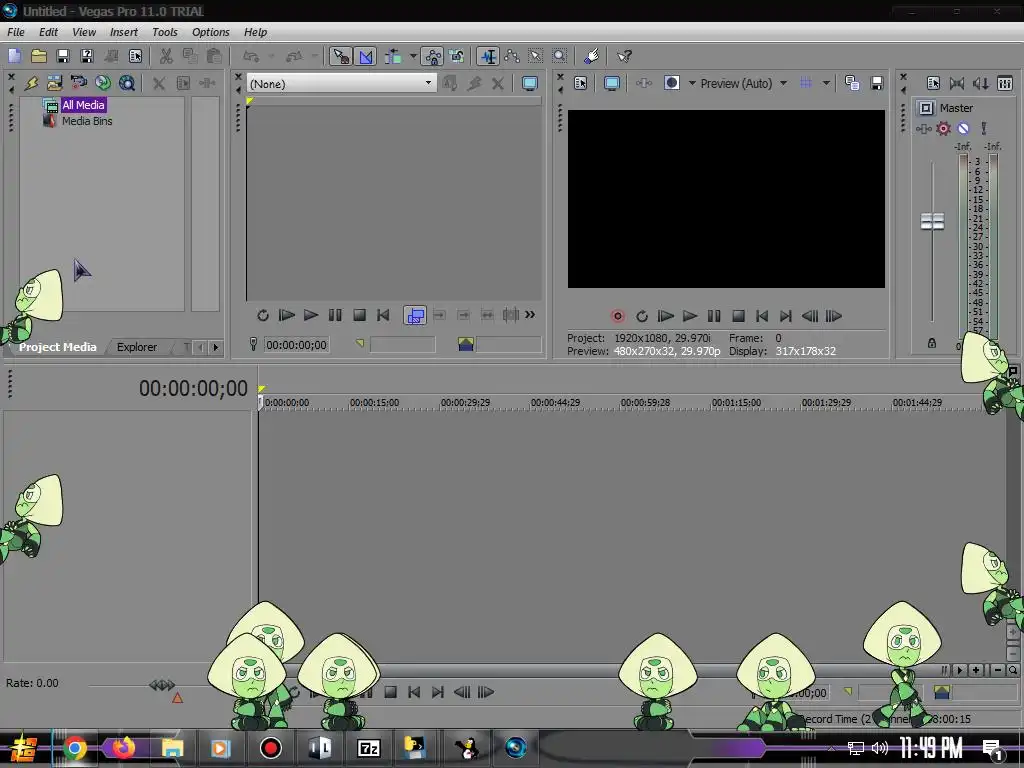Image resolution: width=1024 pixels, height=768 pixels.
Task: Switch to Explorer tab
Action: [136, 347]
